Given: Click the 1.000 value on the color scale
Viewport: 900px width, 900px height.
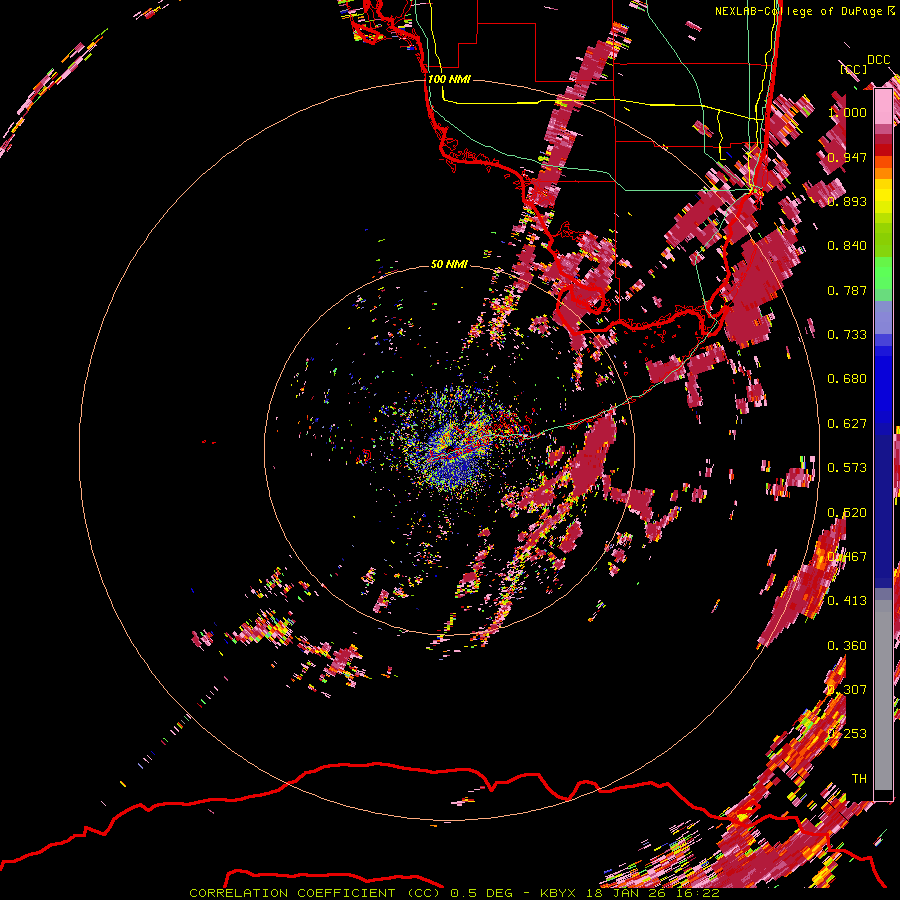Looking at the screenshot, I should (x=847, y=112).
